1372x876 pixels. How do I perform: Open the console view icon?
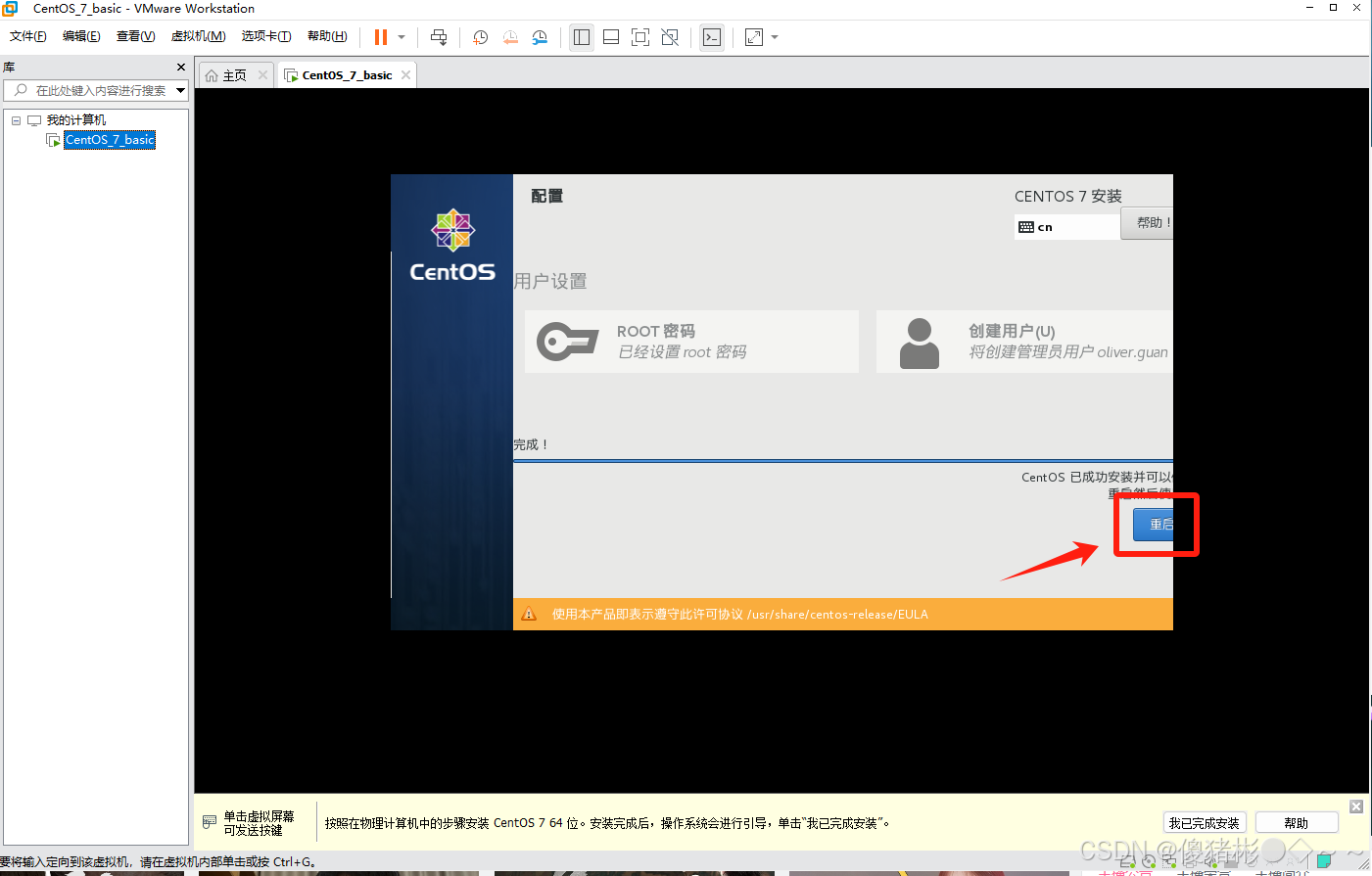click(712, 37)
